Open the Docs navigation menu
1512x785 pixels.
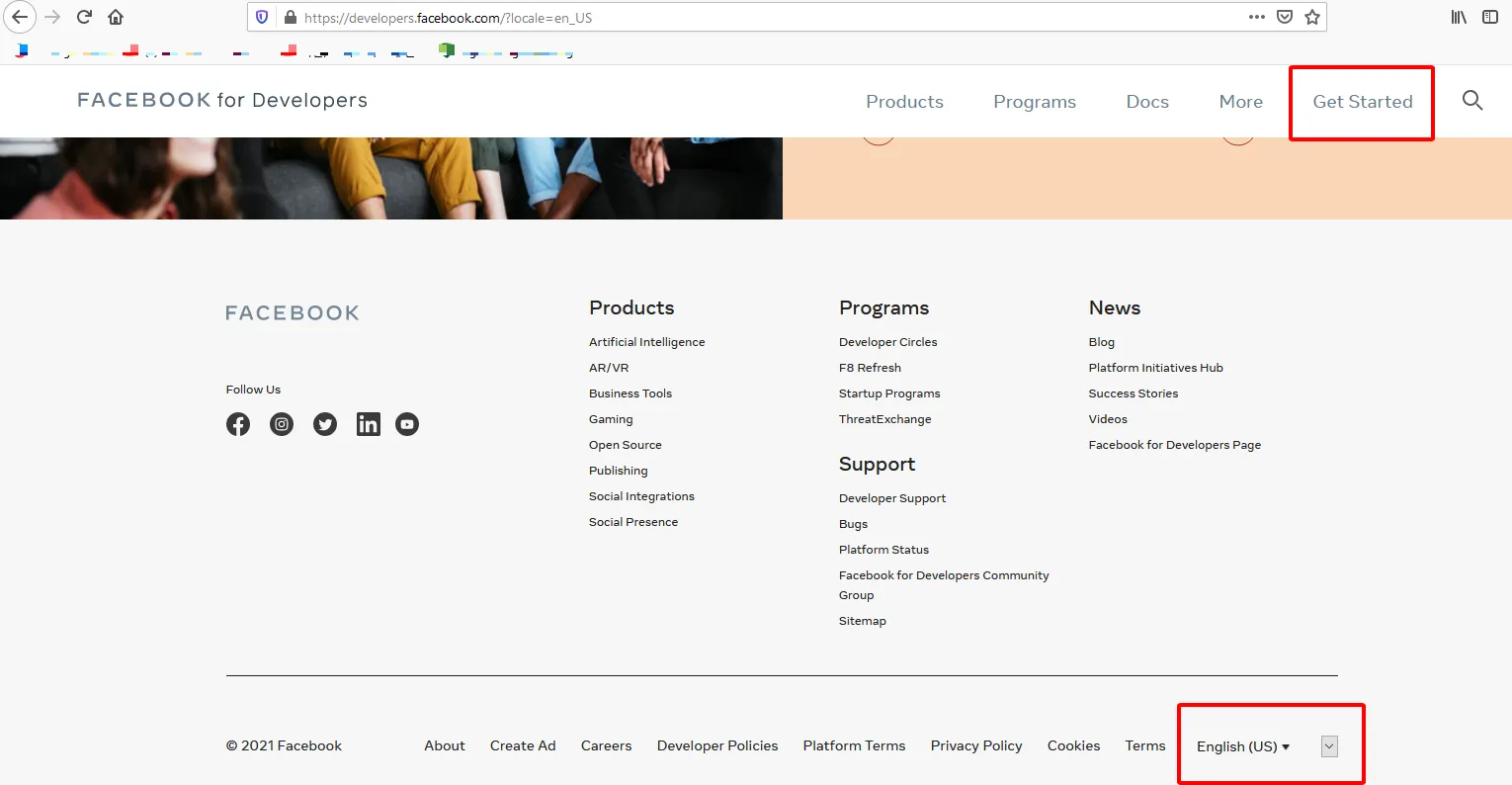click(1147, 102)
